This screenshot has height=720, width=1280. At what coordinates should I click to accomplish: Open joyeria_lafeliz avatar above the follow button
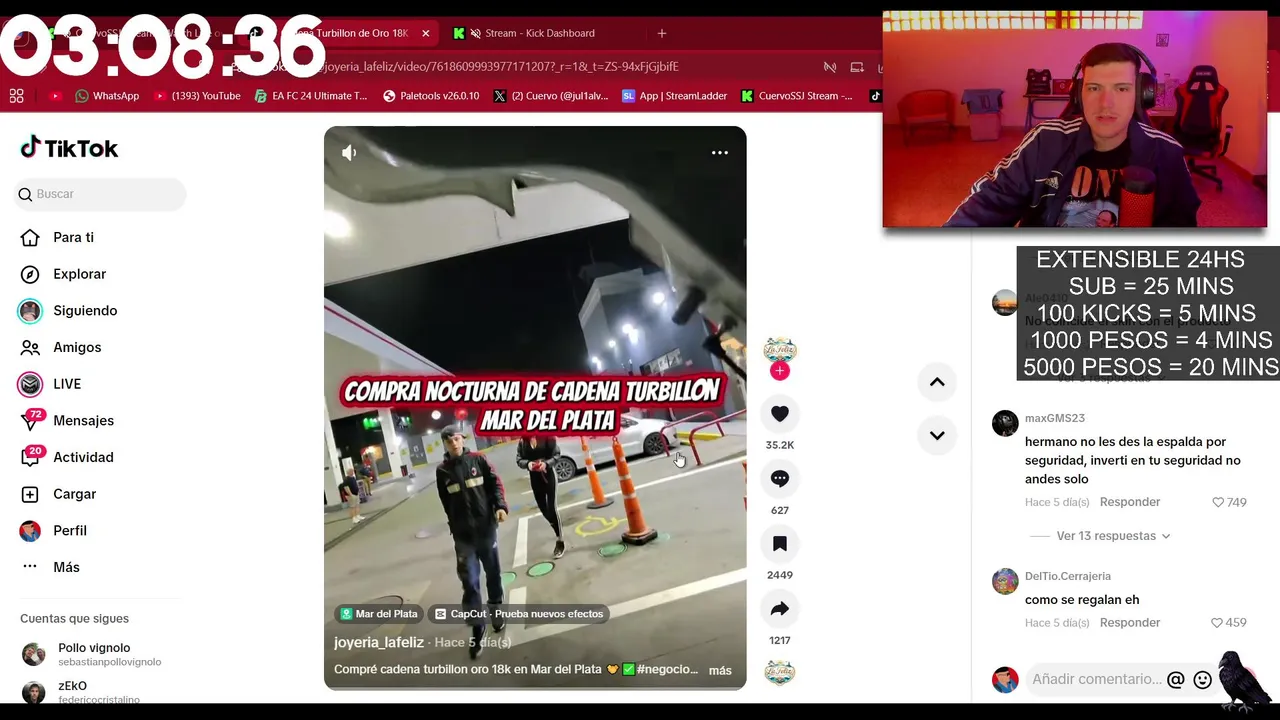click(x=780, y=350)
